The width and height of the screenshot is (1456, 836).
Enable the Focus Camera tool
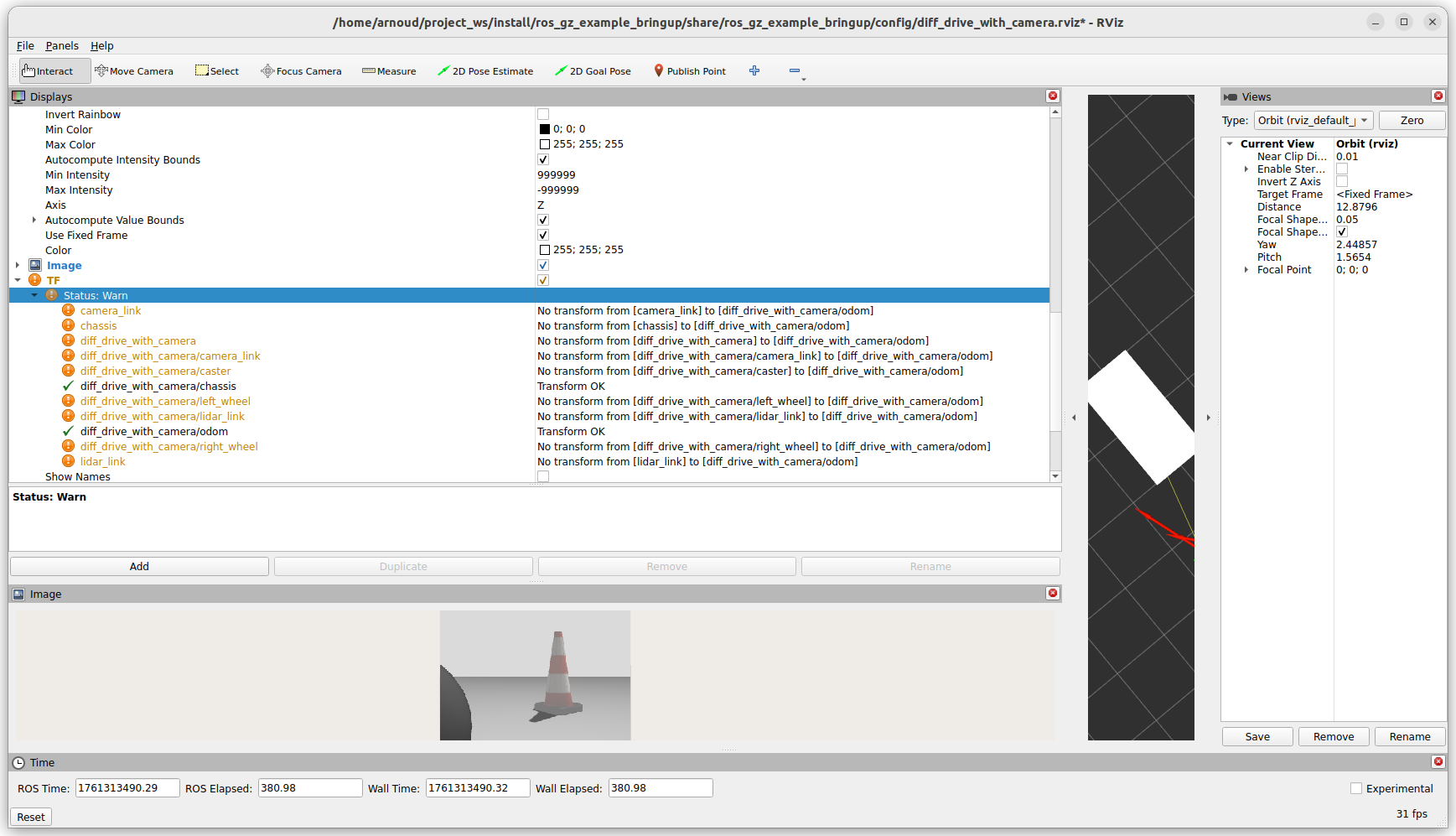coord(301,71)
